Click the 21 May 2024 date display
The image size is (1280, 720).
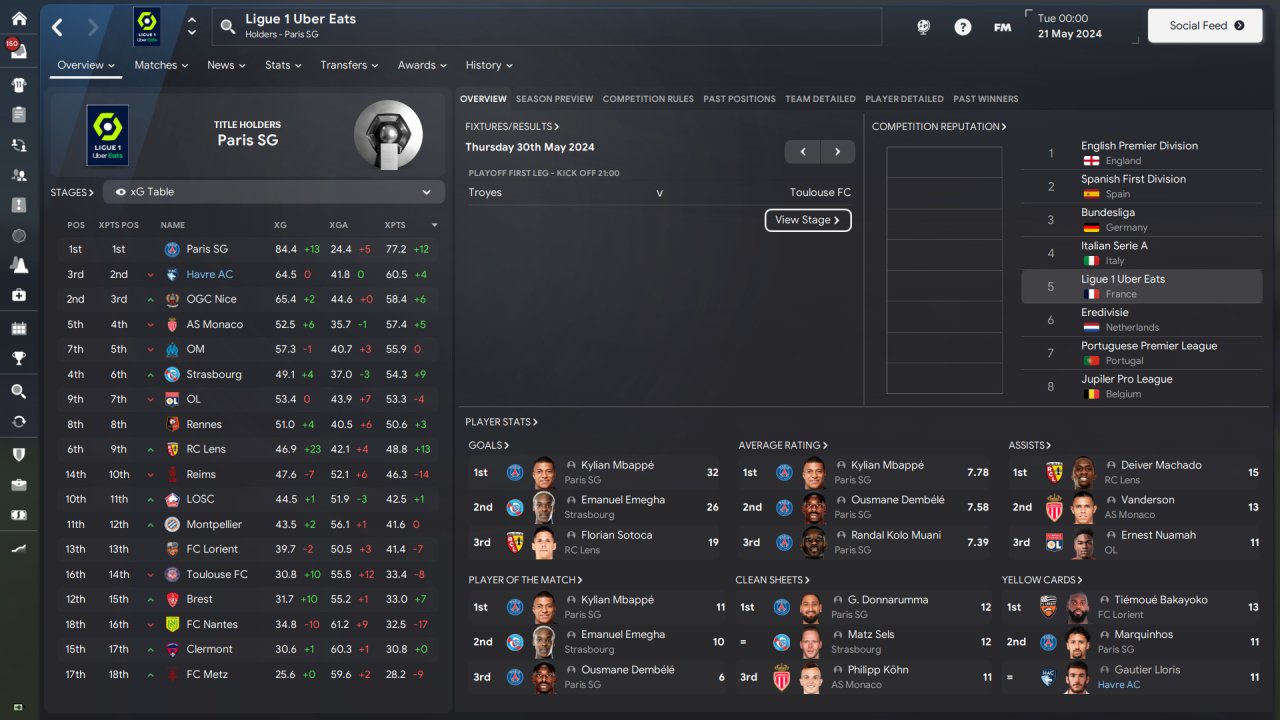pyautogui.click(x=1070, y=34)
